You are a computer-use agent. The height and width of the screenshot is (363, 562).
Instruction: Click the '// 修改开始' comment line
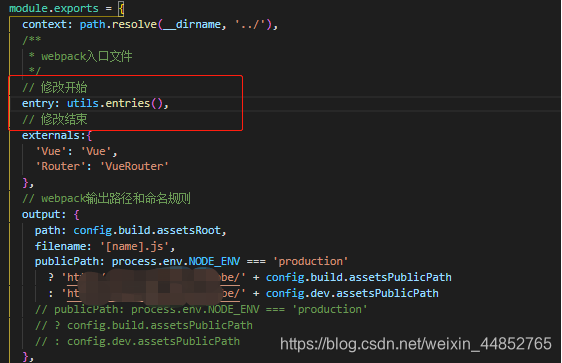click(54, 87)
